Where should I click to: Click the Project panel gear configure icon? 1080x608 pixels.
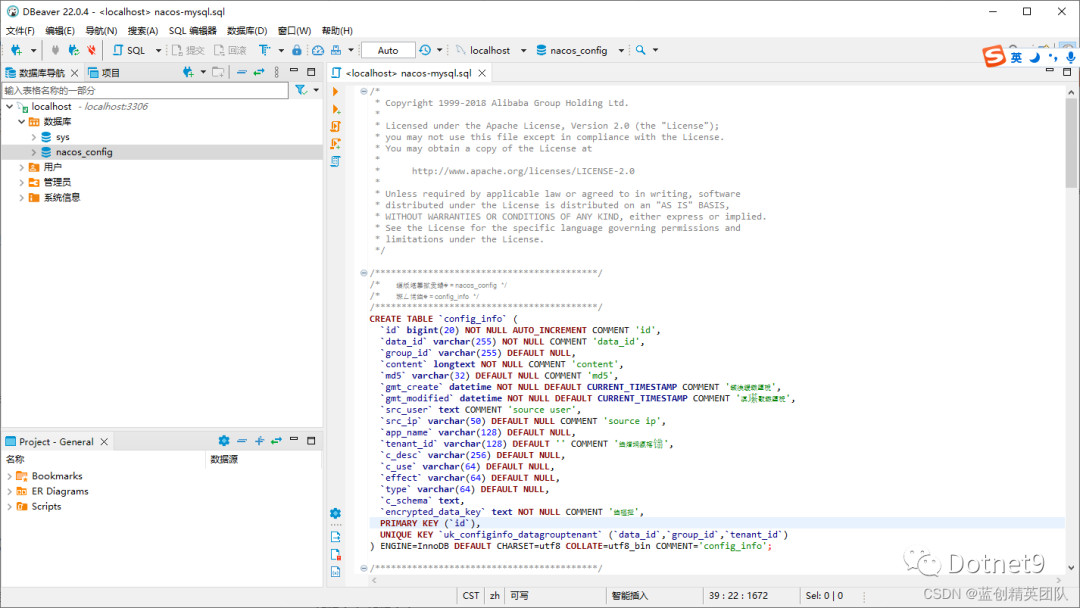224,441
